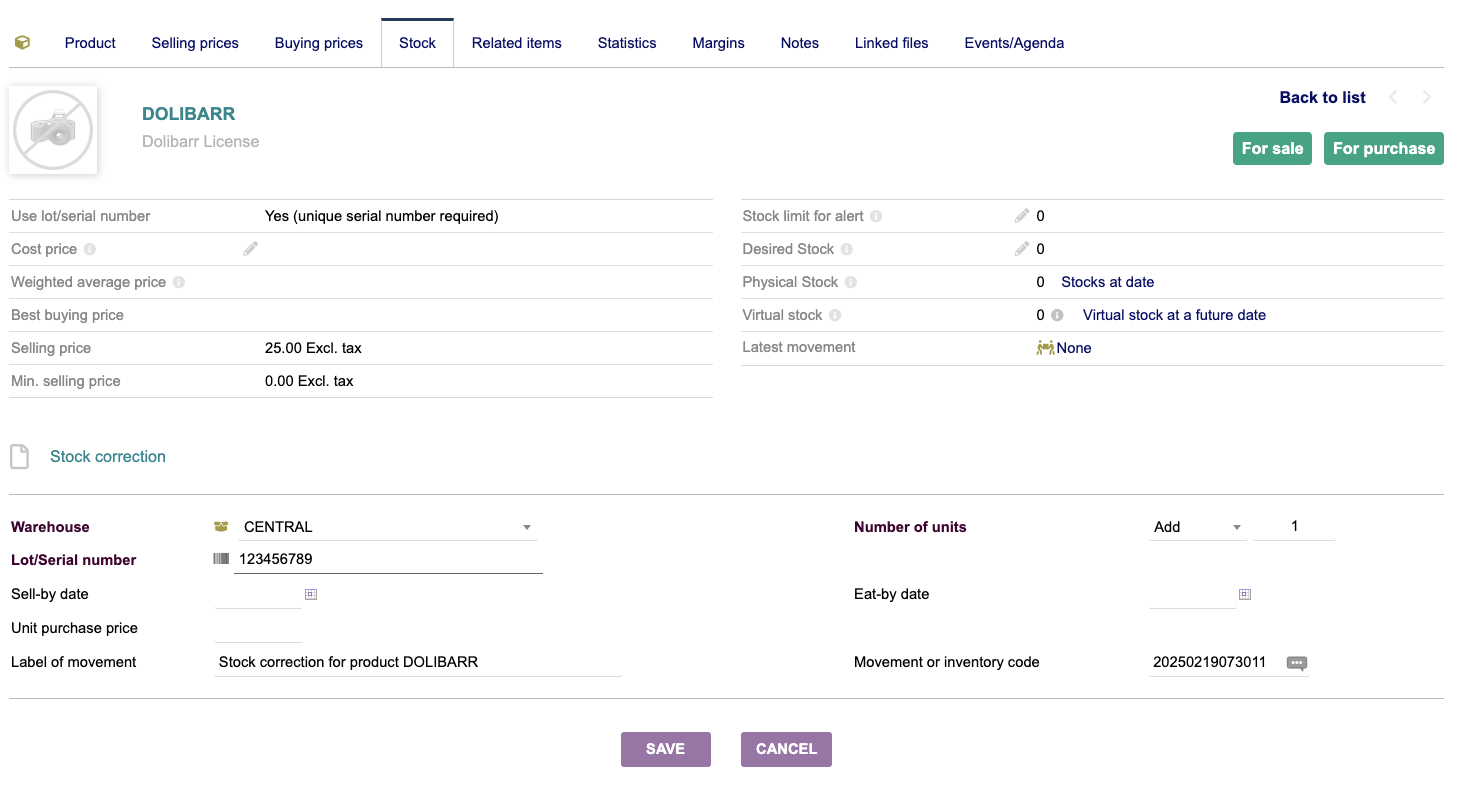Edit the Label of movement field

pyautogui.click(x=418, y=662)
